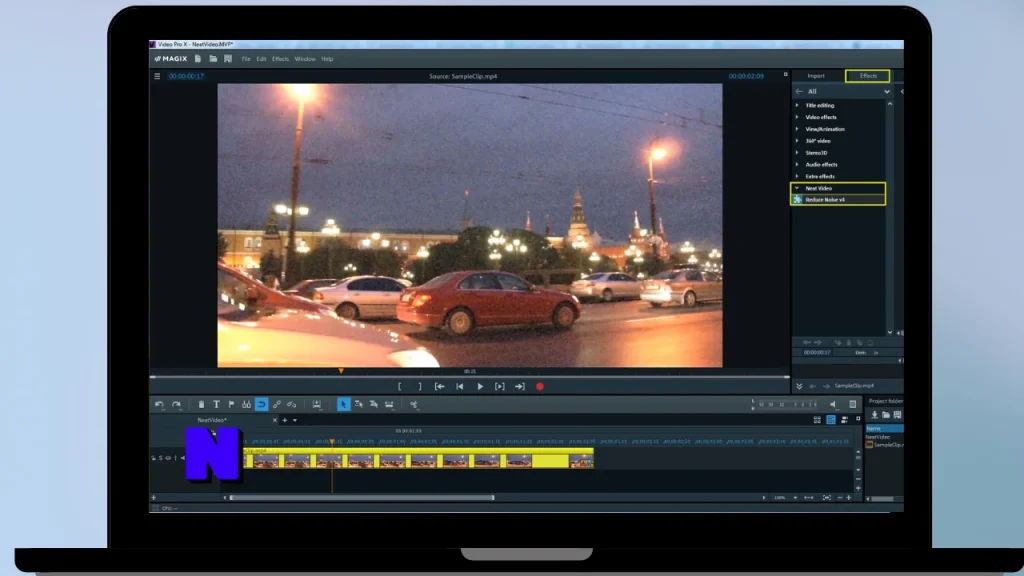The height and width of the screenshot is (576, 1024).
Task: Switch to the Effects tab
Action: (868, 76)
